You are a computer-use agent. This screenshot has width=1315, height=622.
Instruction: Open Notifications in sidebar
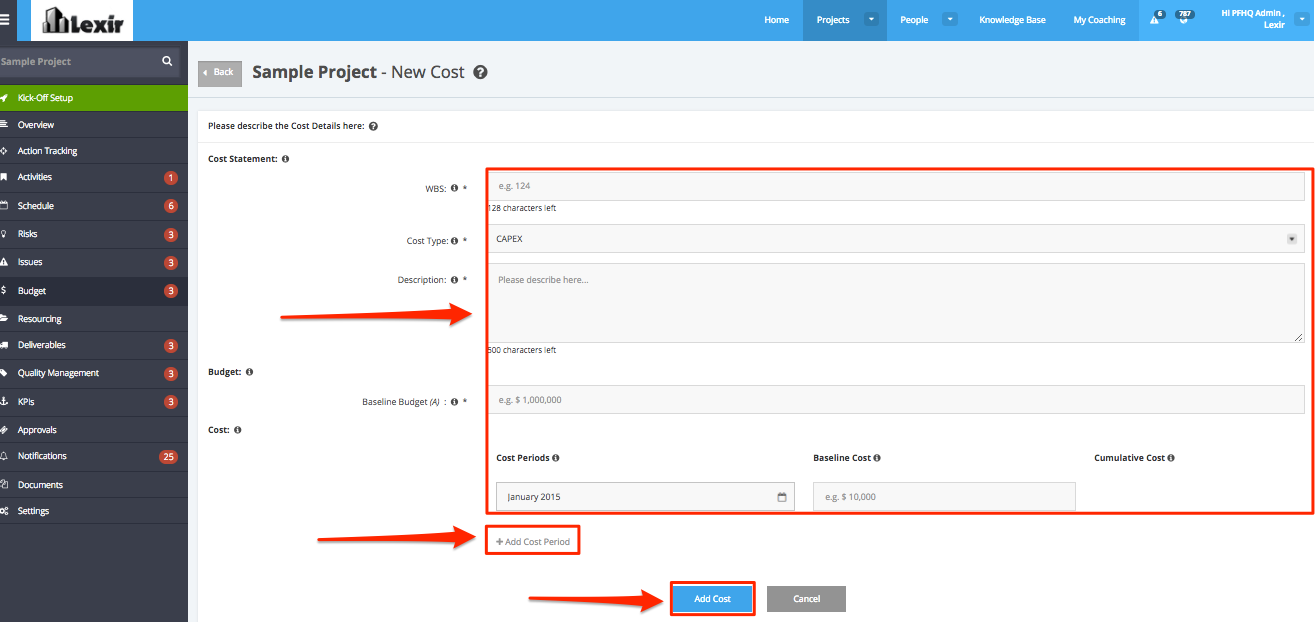(x=94, y=456)
